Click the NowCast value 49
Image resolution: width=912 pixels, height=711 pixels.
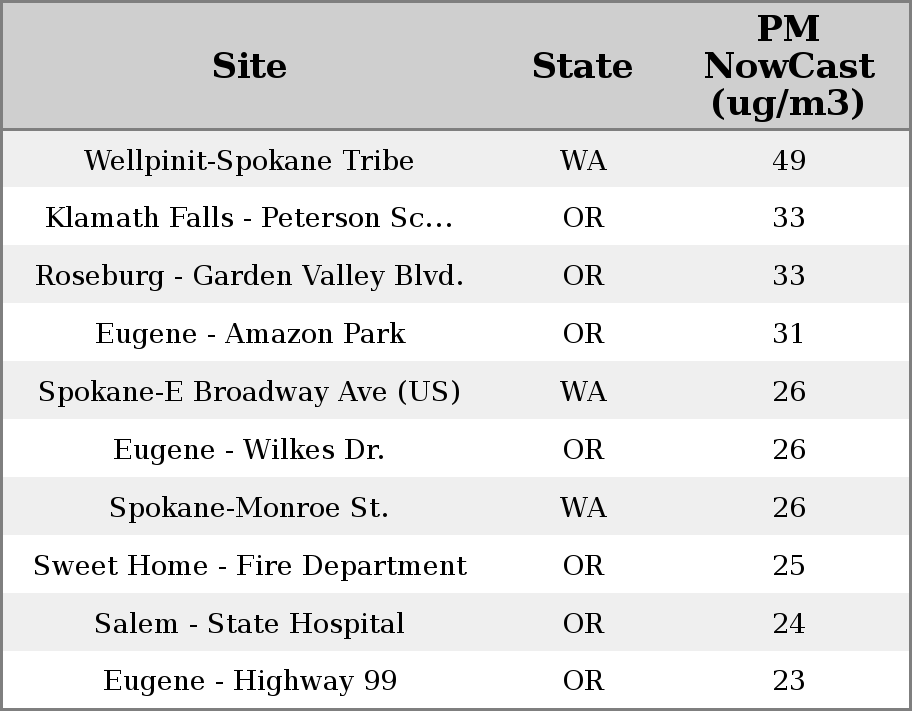[788, 161]
